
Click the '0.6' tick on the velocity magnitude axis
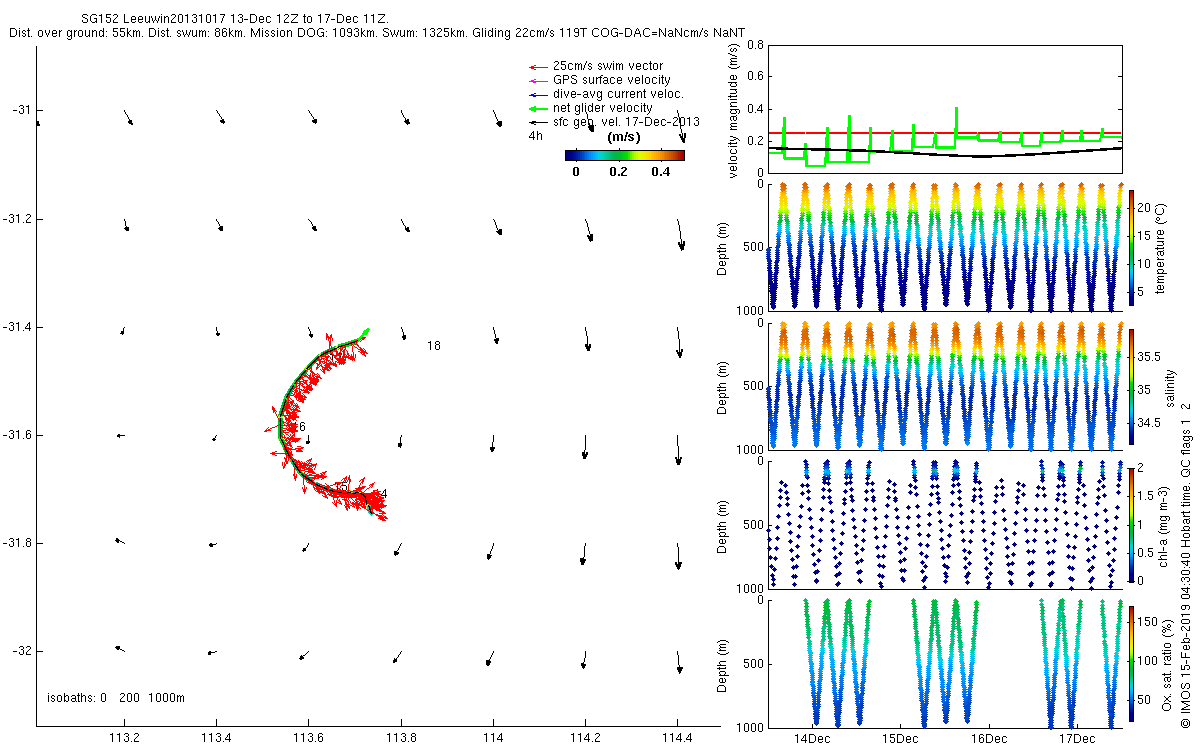click(755, 77)
